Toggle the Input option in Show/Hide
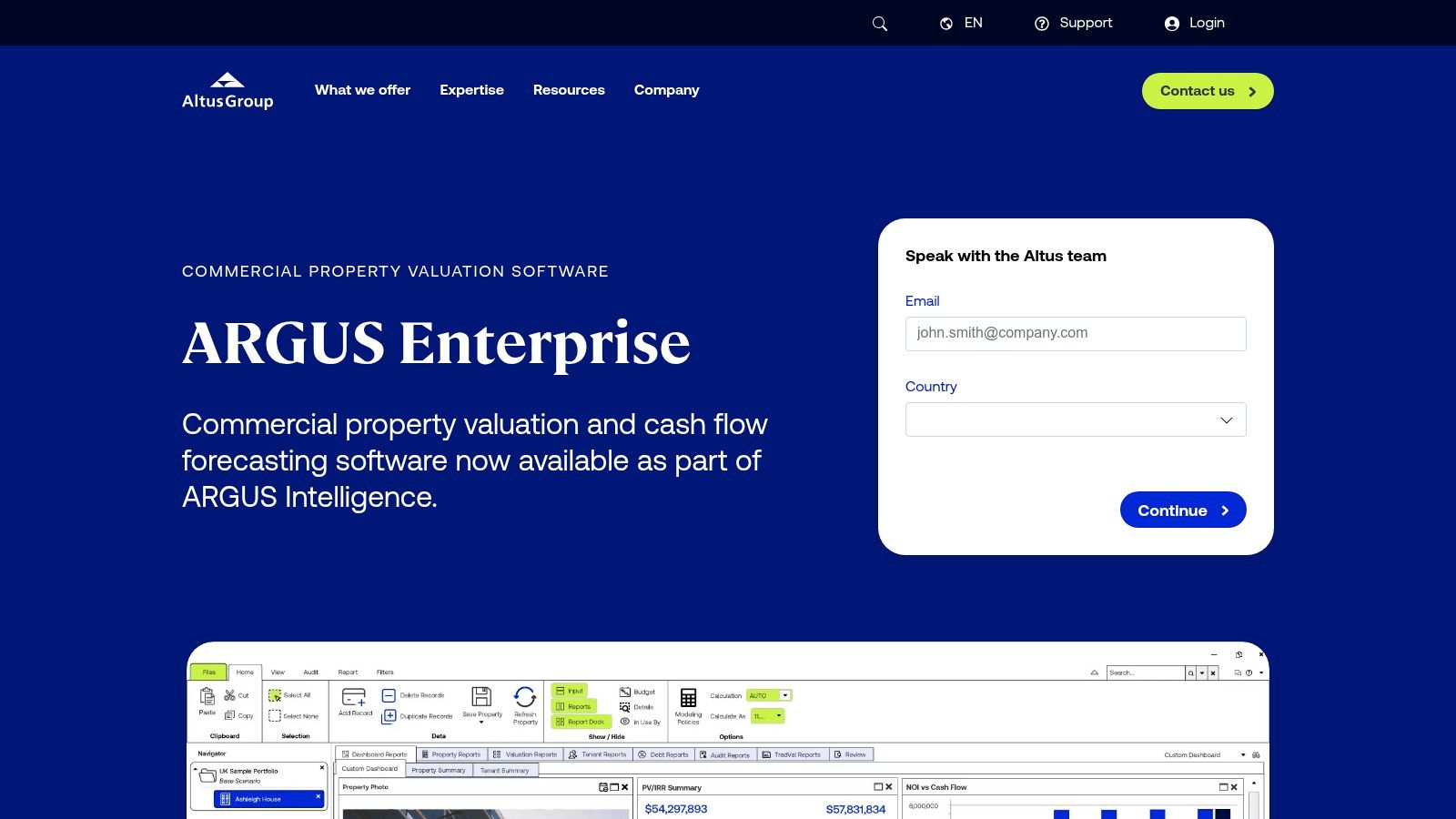The image size is (1456, 819). 569,690
